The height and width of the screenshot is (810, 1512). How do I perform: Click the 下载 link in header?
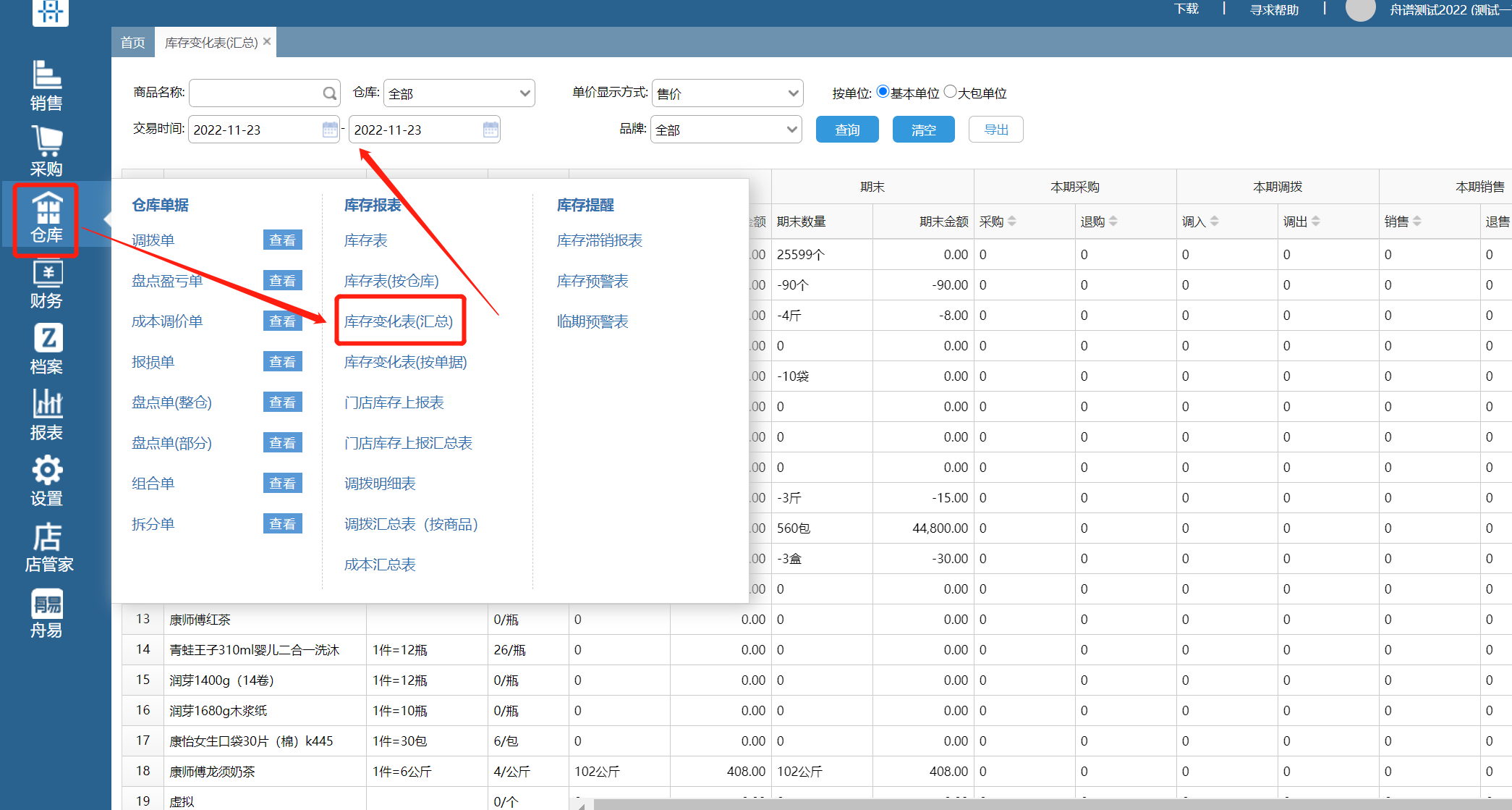(1186, 9)
